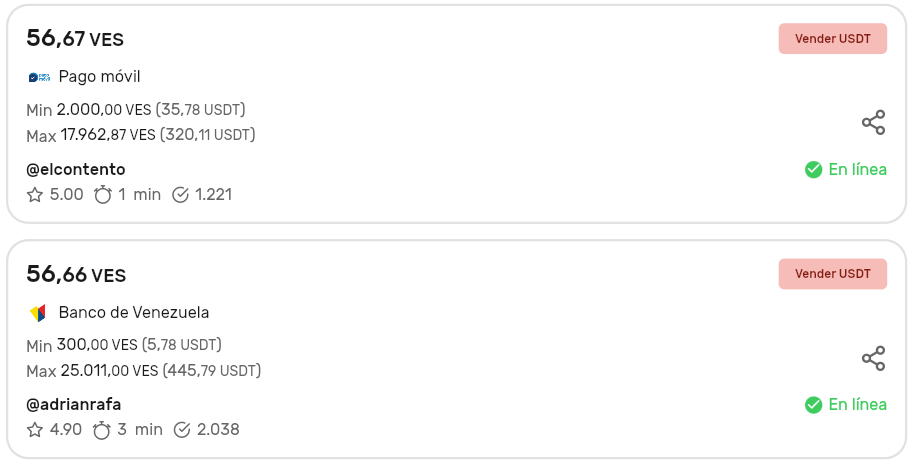Open the @elcontento trader profile
Image resolution: width=912 pixels, height=461 pixels.
point(76,169)
